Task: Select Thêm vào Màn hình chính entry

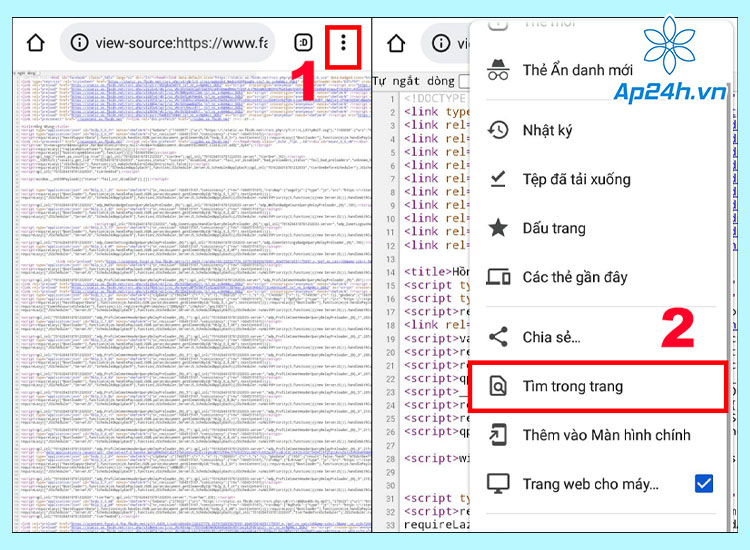Action: (607, 435)
